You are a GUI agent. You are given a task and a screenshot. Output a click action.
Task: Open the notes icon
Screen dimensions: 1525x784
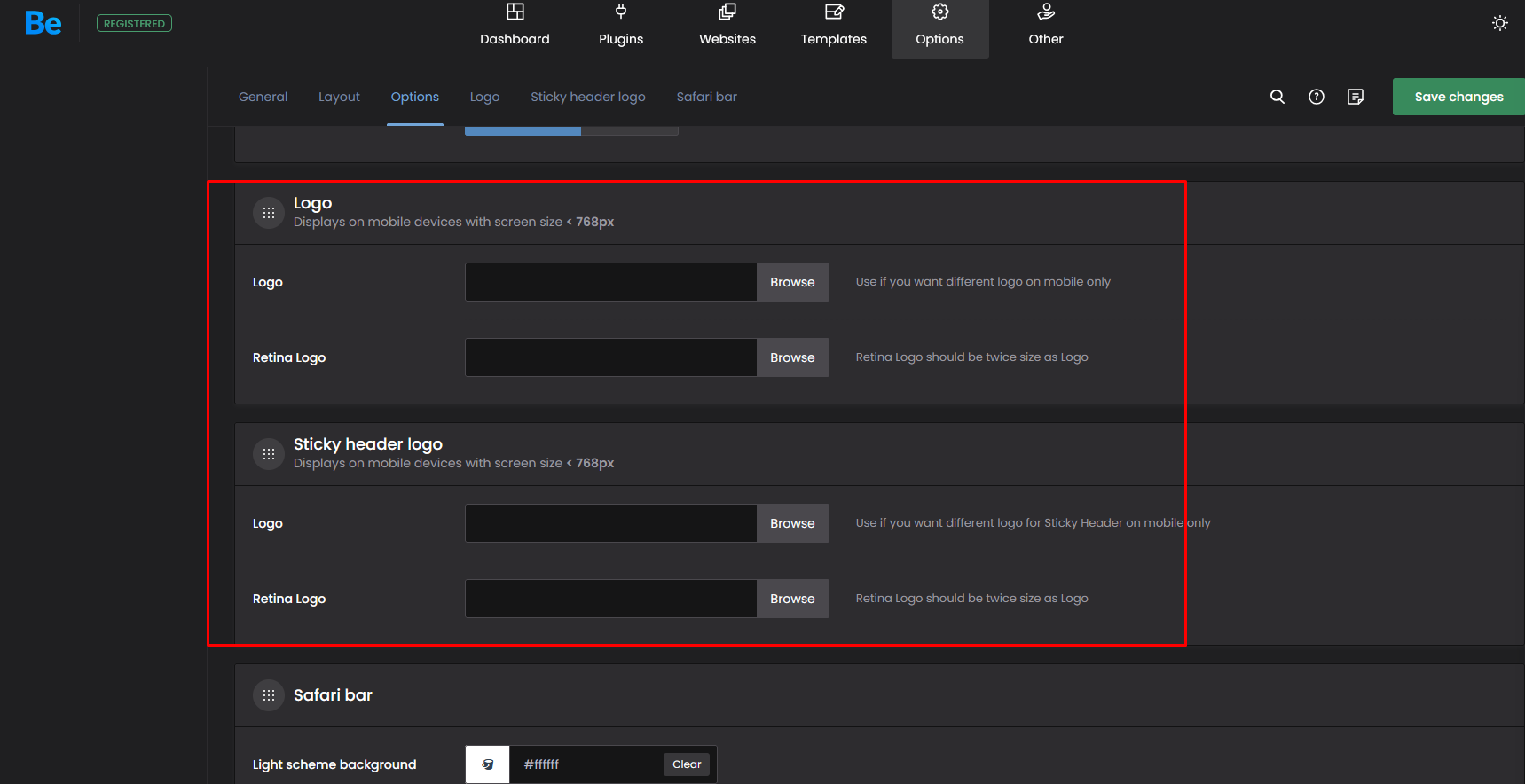[1356, 97]
